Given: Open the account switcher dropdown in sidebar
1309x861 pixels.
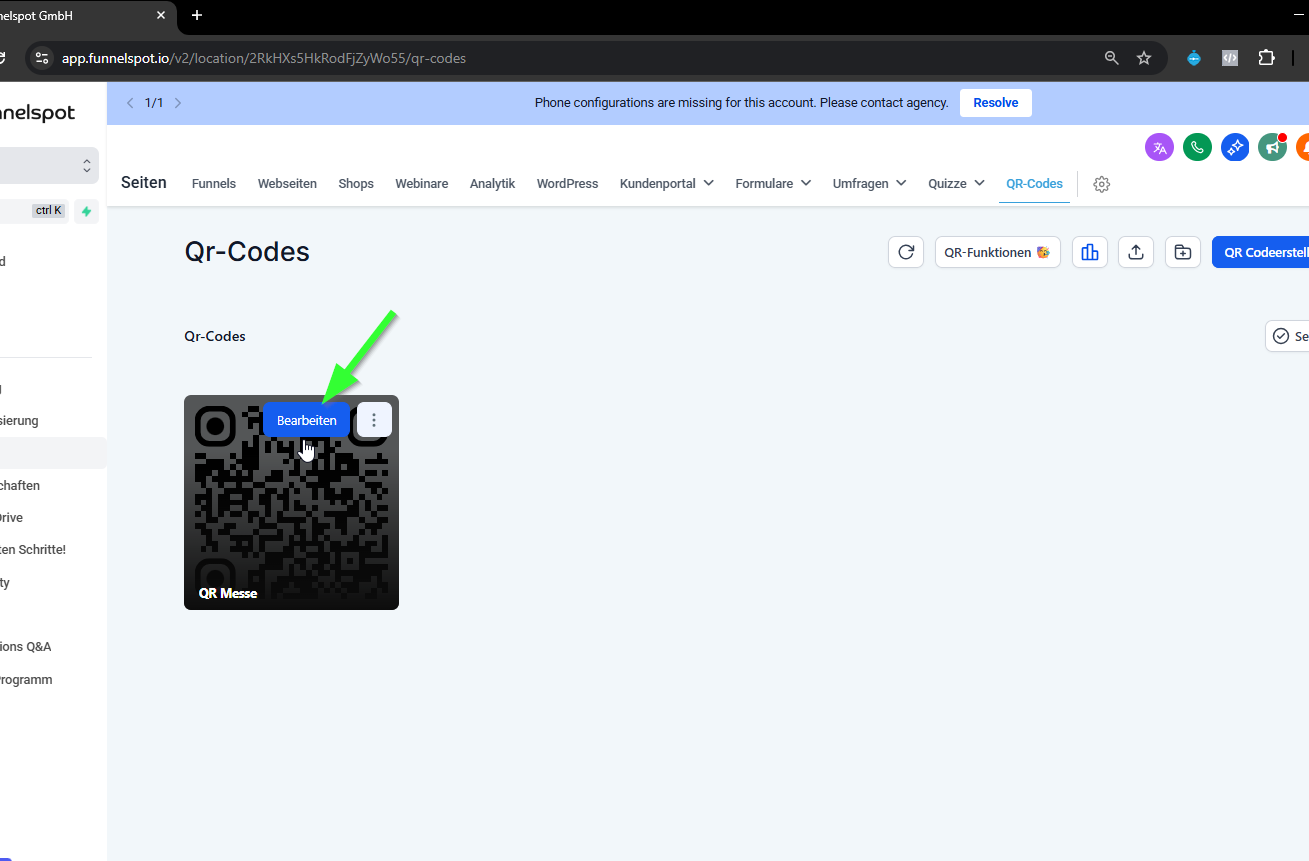Looking at the screenshot, I should coord(49,165).
